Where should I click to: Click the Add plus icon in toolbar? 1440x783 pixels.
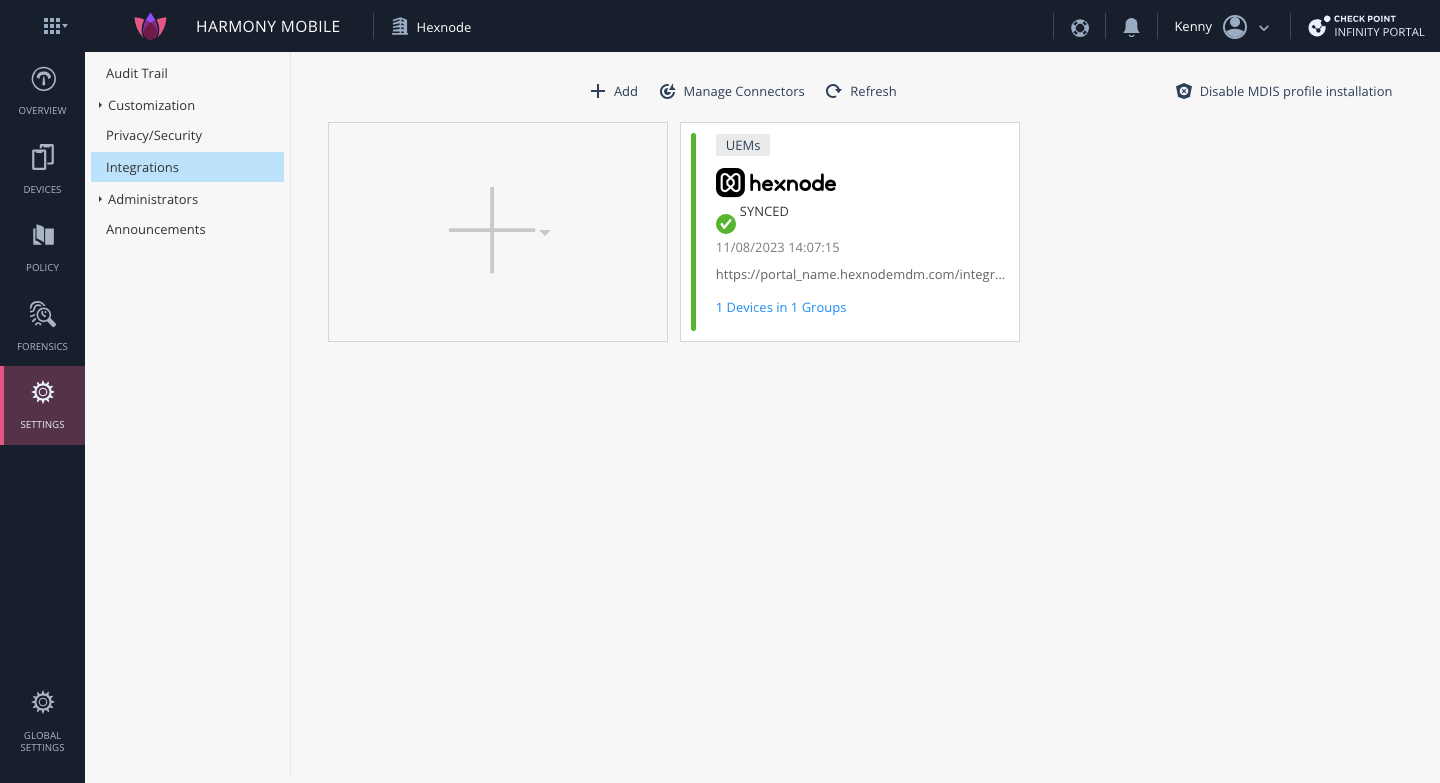pos(598,91)
